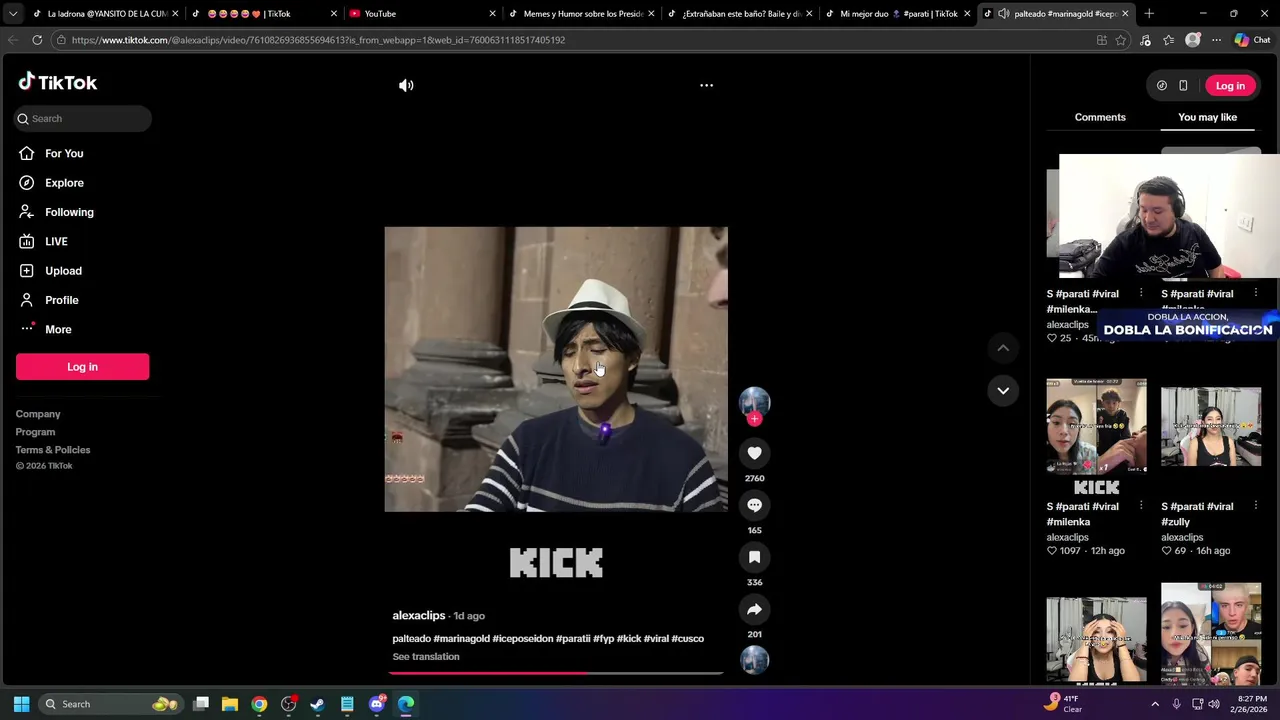Launch Chrome from the taskbar
Viewport: 1280px width, 720px height.
coord(259,704)
